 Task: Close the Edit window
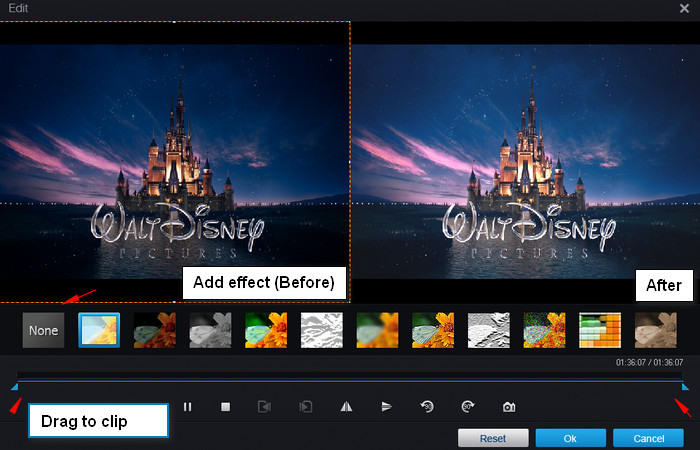[684, 8]
